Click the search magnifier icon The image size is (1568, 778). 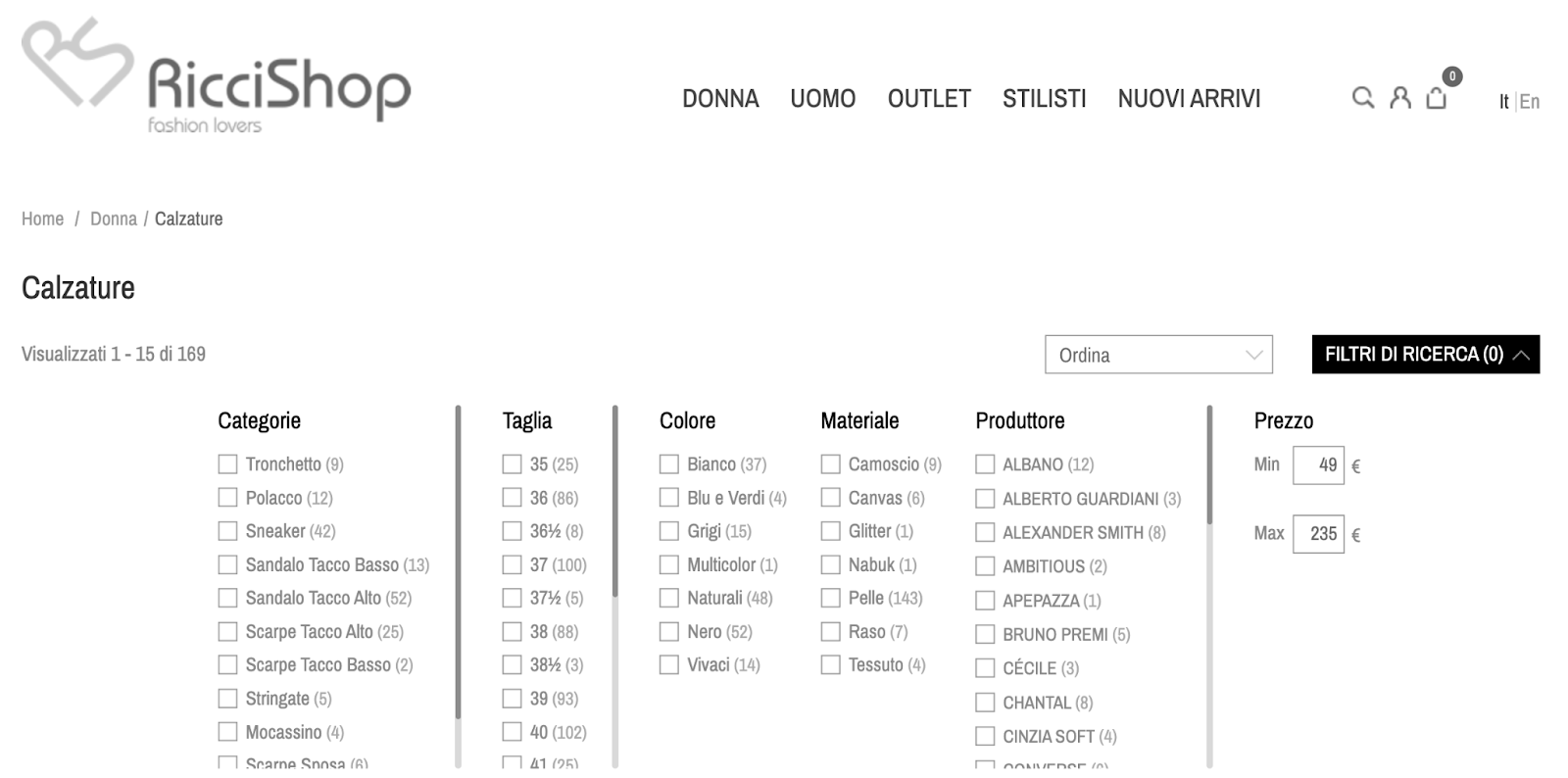point(1362,98)
